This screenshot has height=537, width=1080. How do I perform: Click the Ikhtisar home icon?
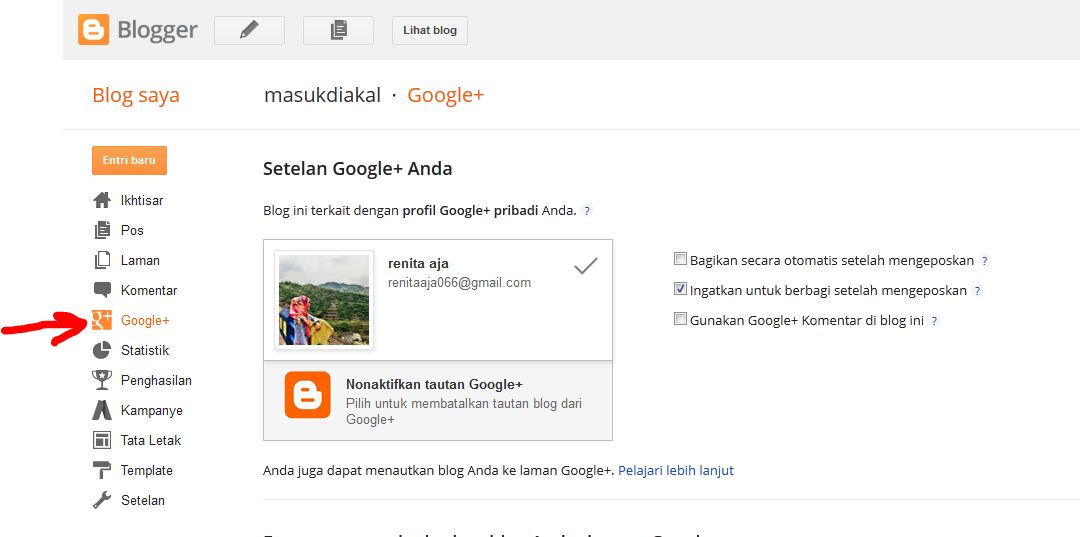coord(102,200)
